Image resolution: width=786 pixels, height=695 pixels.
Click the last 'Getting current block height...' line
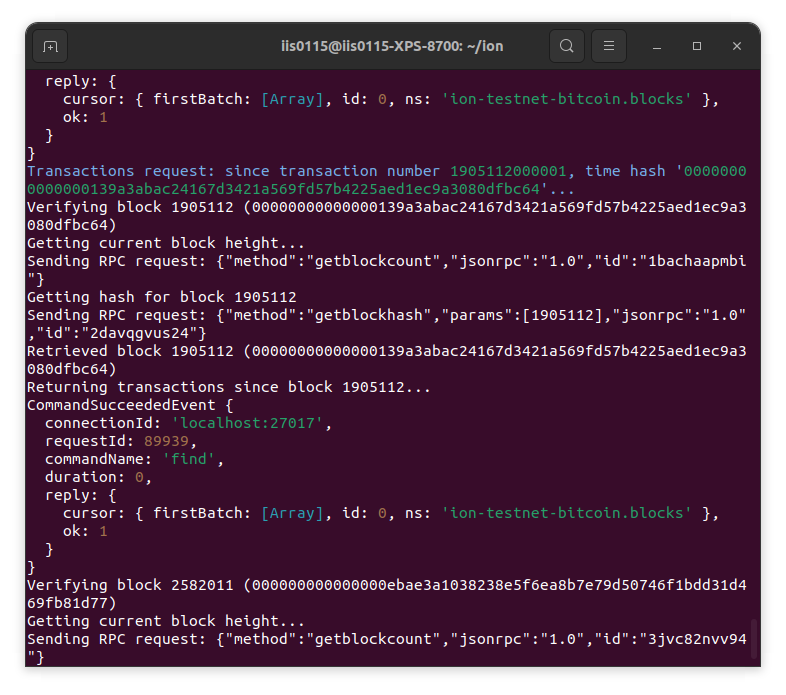[x=165, y=621]
